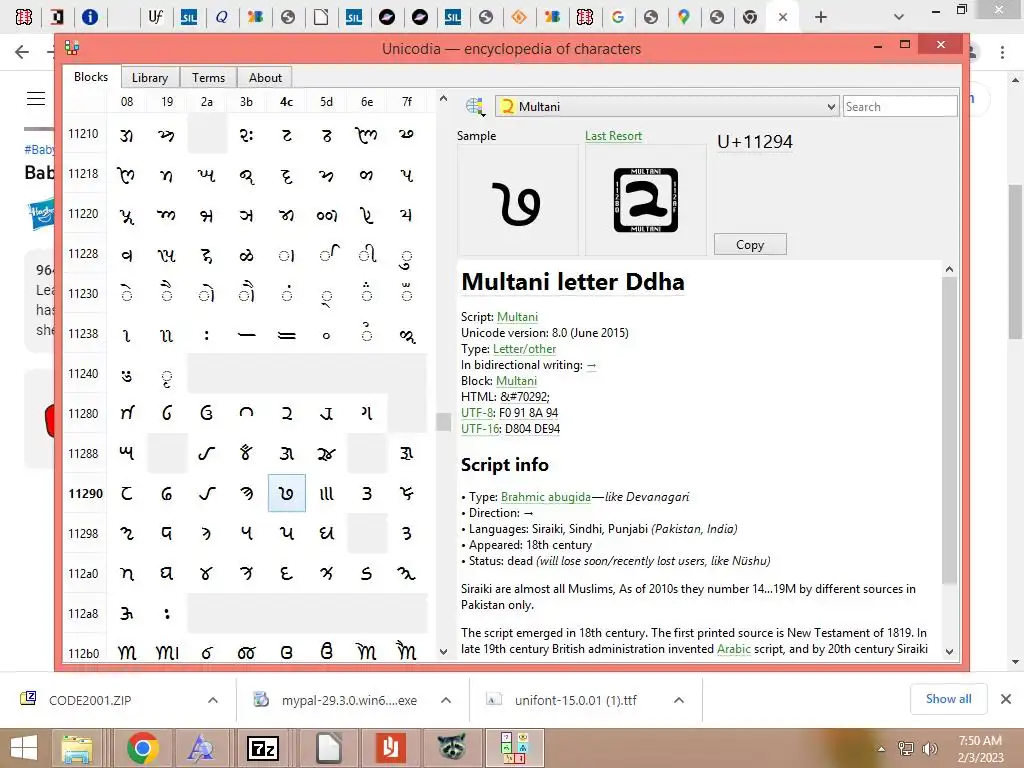
Task: Close the active Chrome tab
Action: tap(782, 18)
